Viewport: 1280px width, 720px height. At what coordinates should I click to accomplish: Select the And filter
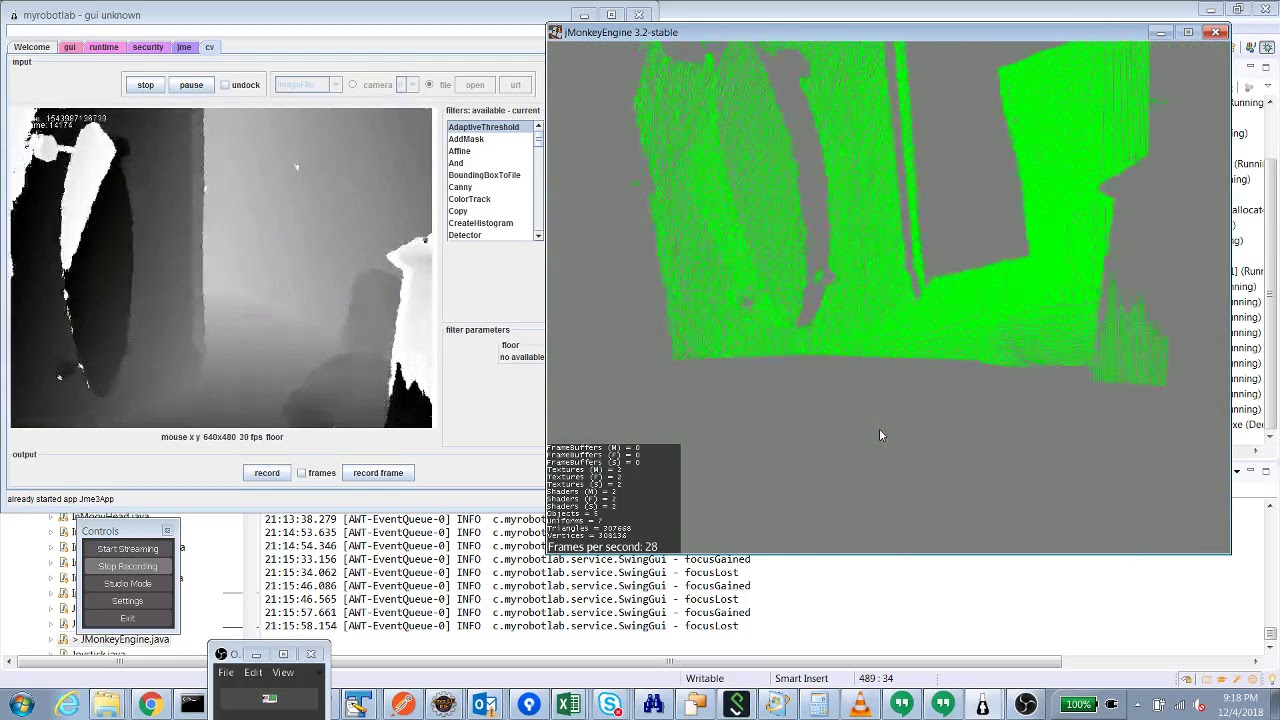pos(490,163)
